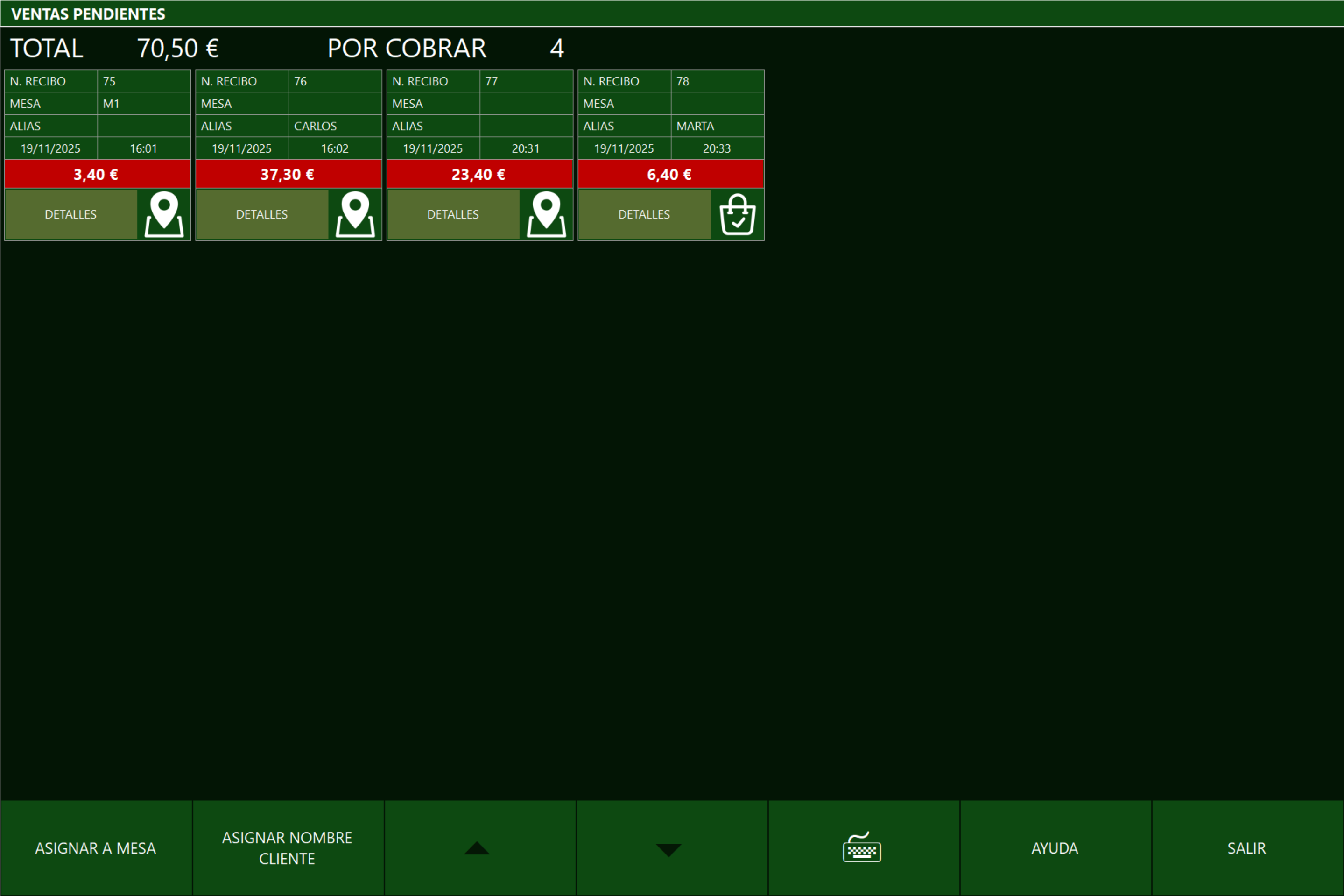The height and width of the screenshot is (896, 1344).
Task: Click shopping bag icon on receipt 78
Action: click(x=737, y=214)
